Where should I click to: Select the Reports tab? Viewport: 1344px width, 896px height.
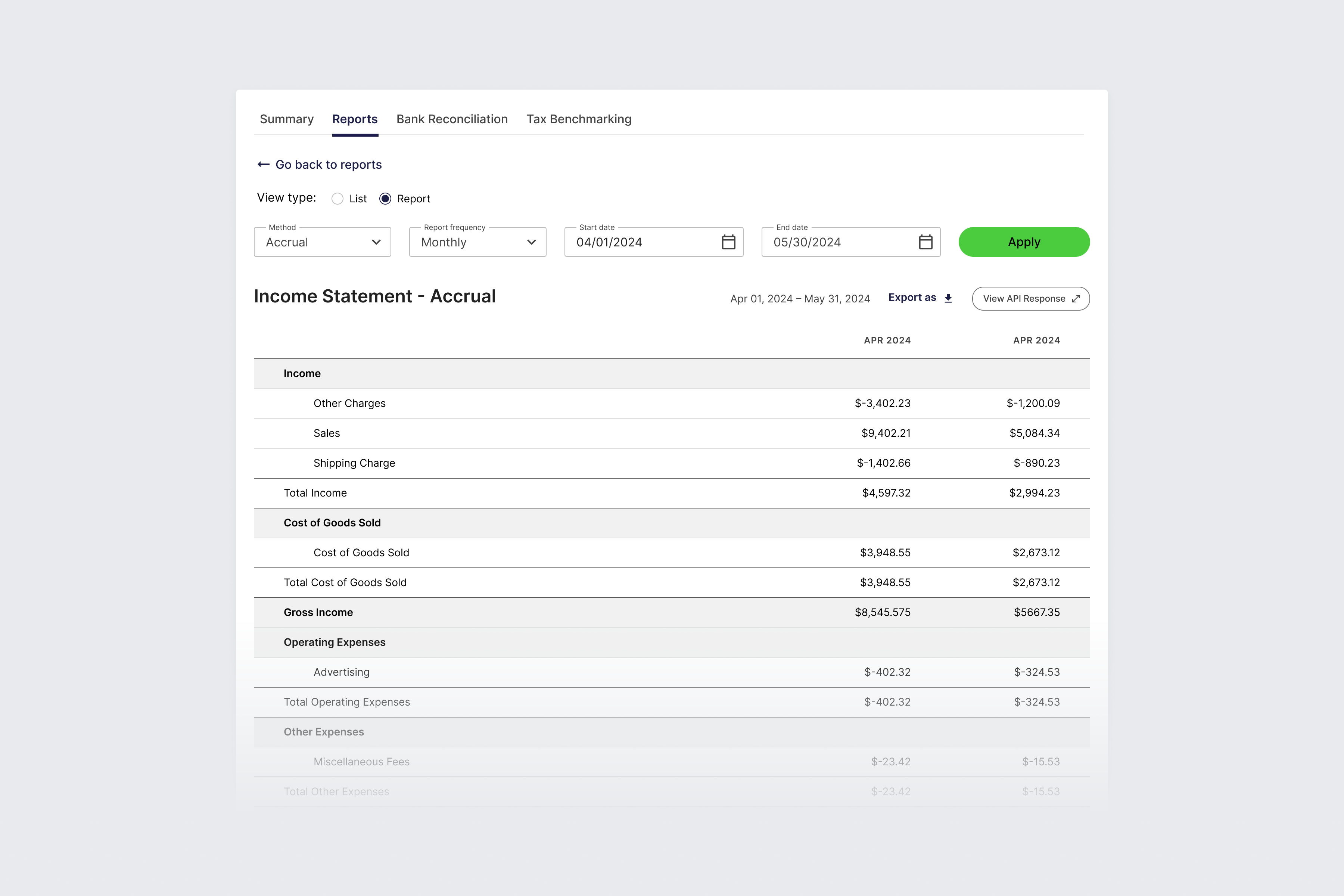pyautogui.click(x=354, y=119)
